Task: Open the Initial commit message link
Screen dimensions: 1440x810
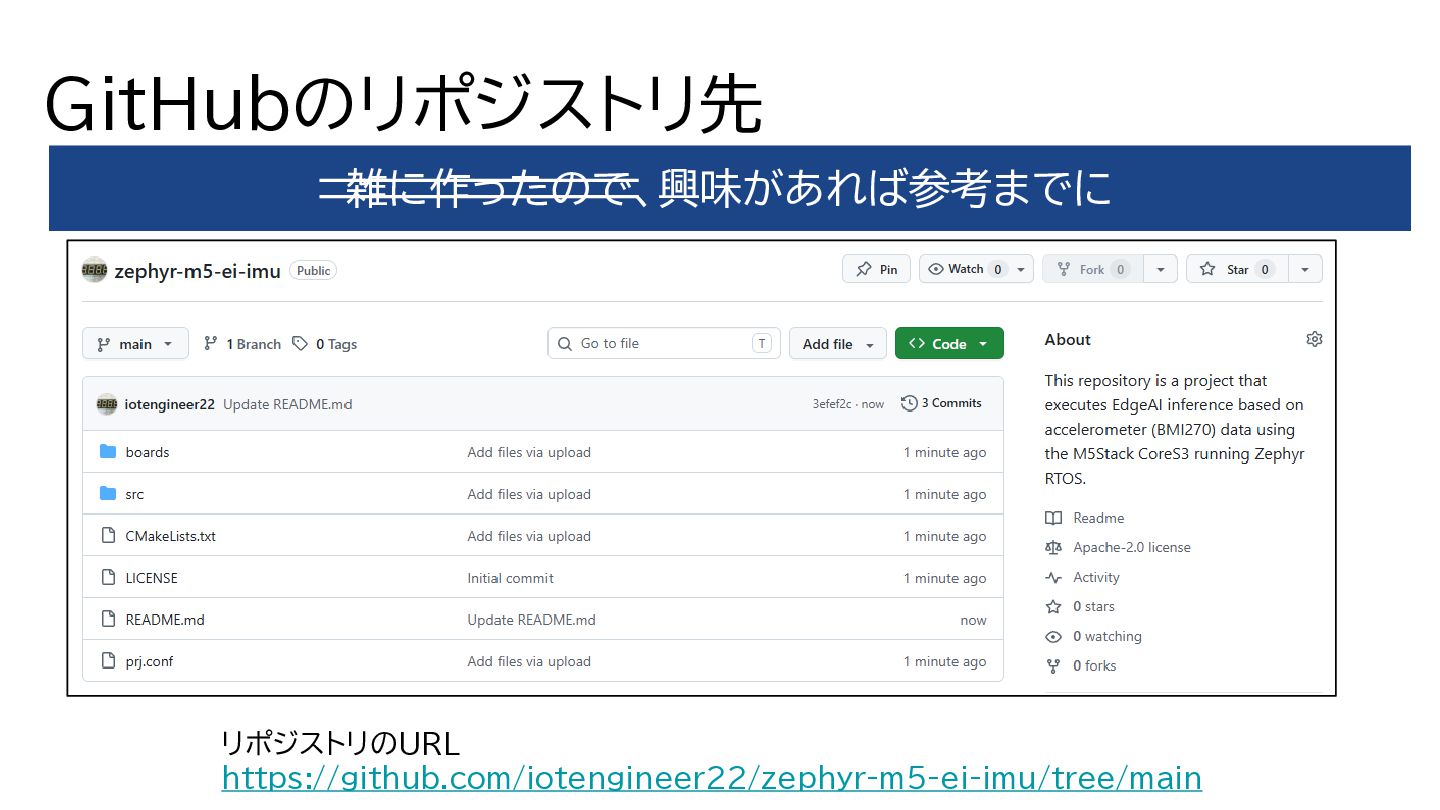Action: pos(510,578)
